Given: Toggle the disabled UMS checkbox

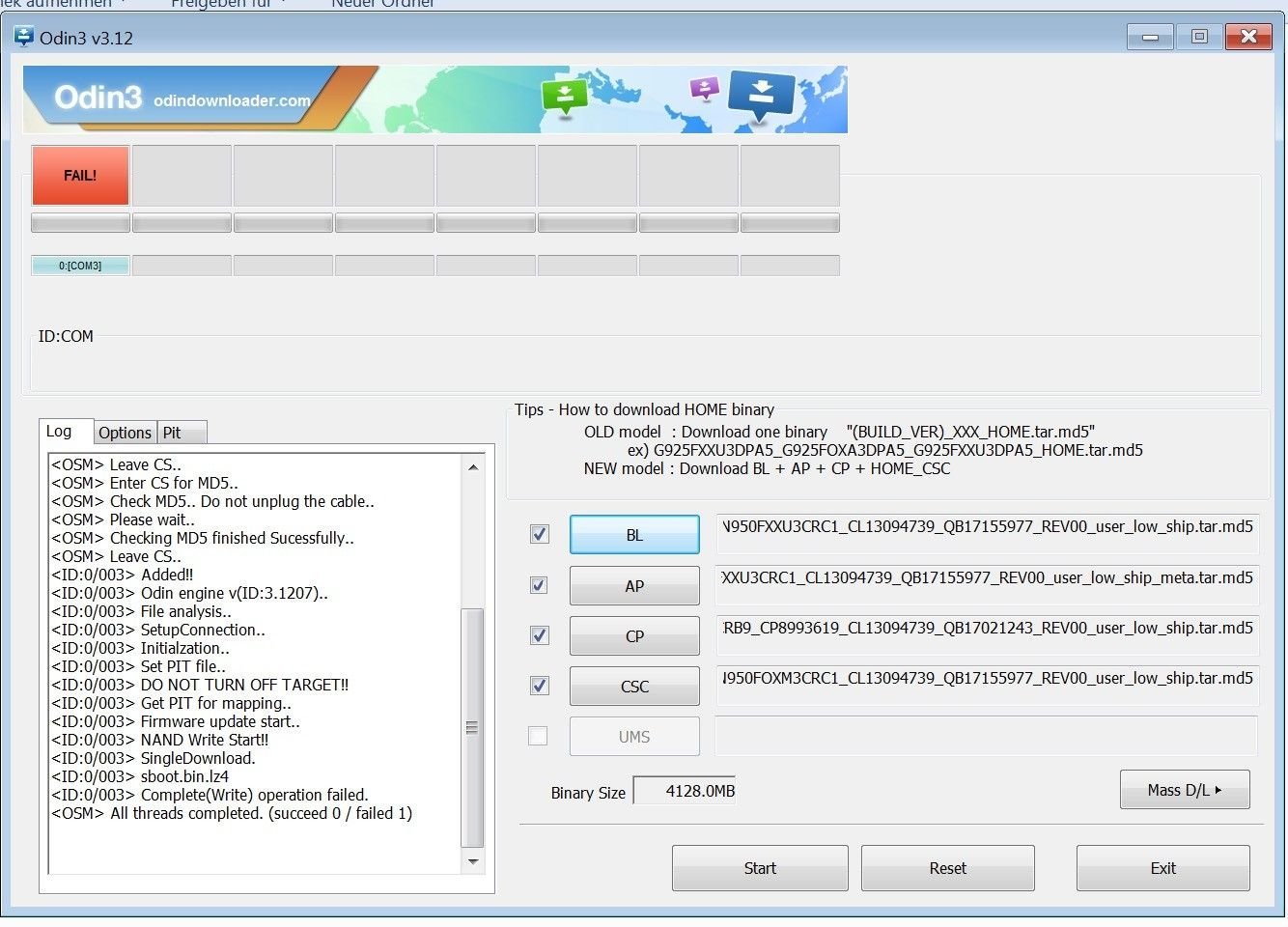Looking at the screenshot, I should pyautogui.click(x=538, y=736).
